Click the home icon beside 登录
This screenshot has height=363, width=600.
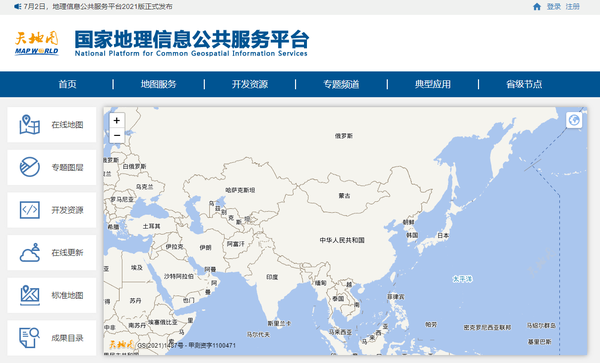[x=537, y=7]
